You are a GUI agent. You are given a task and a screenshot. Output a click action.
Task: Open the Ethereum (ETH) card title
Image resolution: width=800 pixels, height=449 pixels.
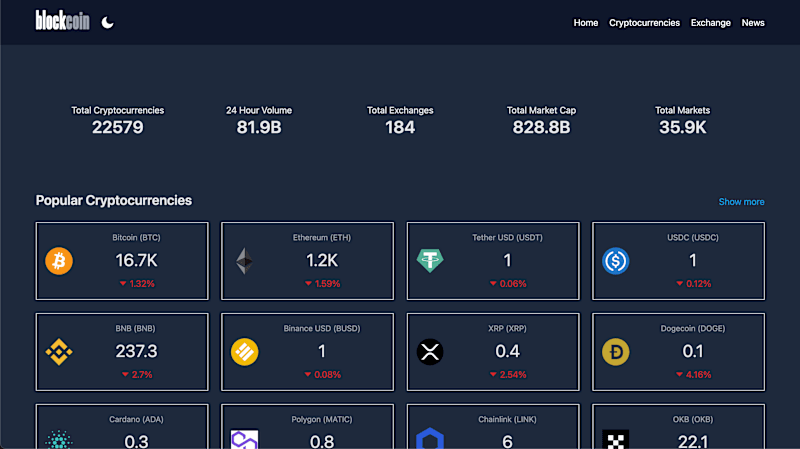pyautogui.click(x=322, y=237)
